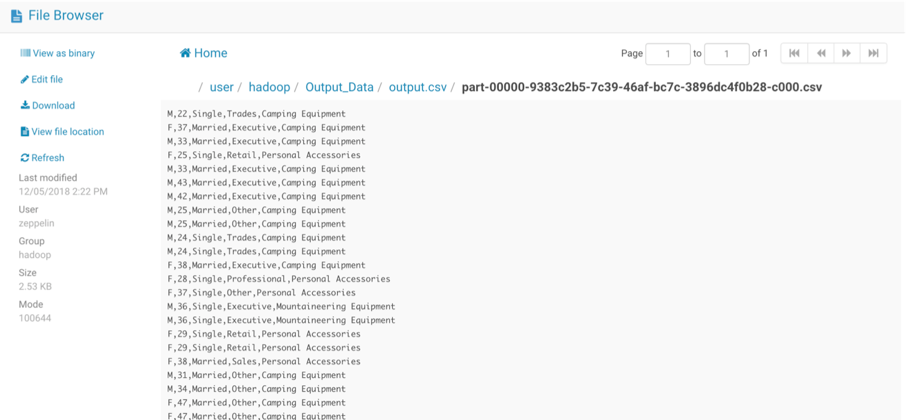
Task: Open the user breadcrumb folder
Action: coord(221,87)
